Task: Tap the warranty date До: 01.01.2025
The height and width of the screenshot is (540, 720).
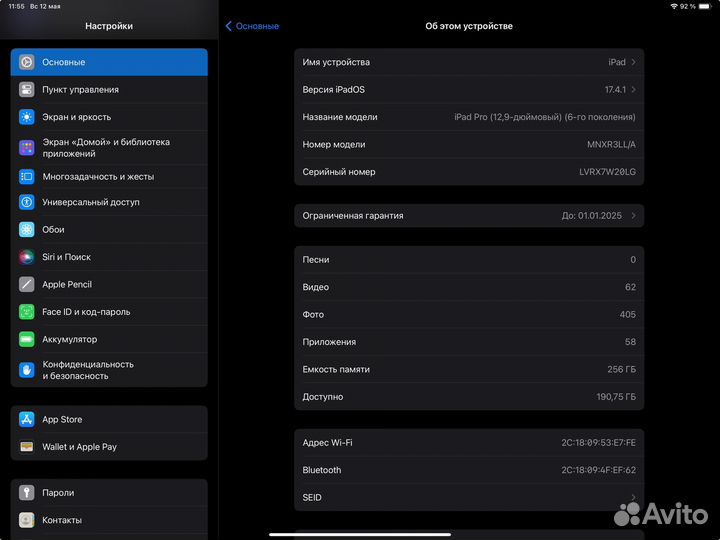Action: coord(592,215)
